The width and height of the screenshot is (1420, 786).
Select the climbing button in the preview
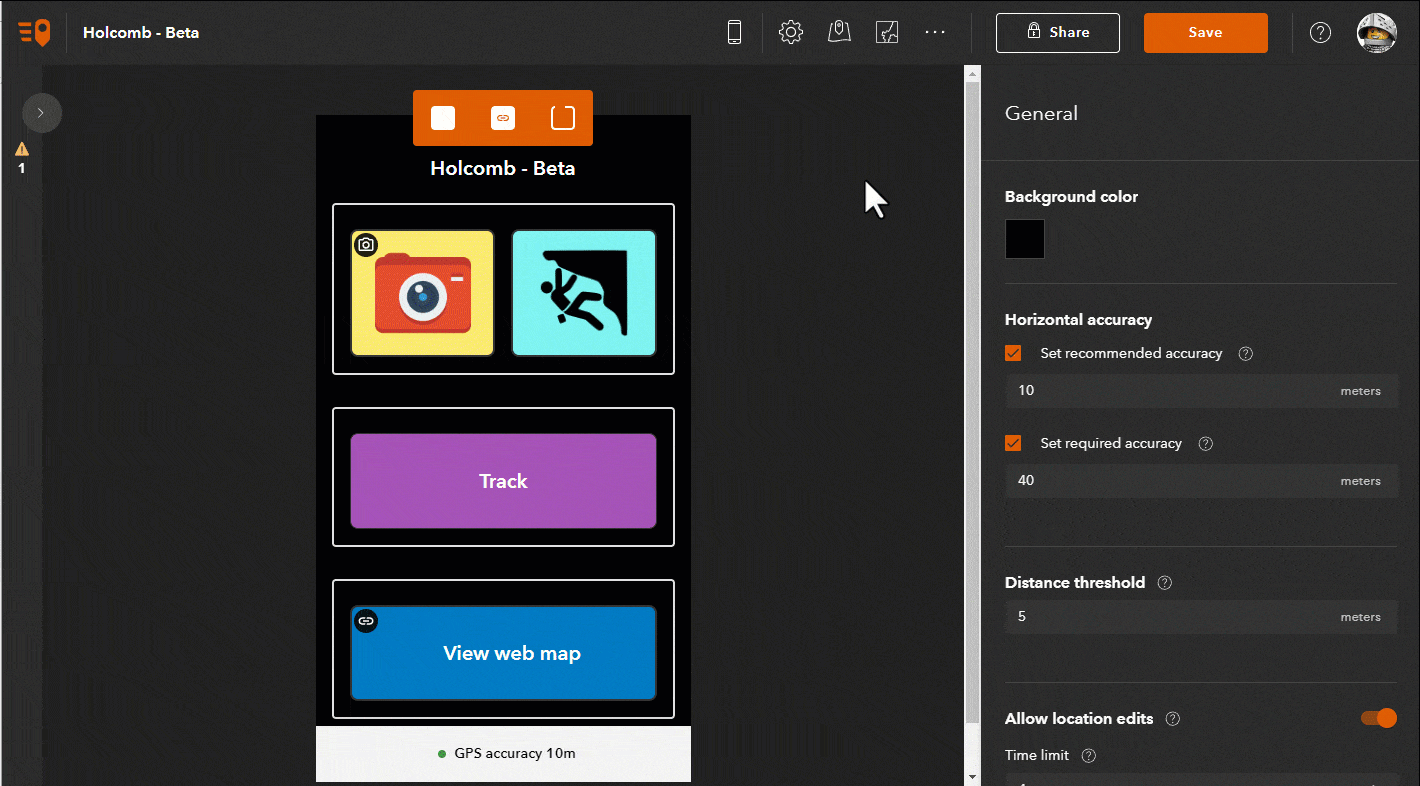pos(584,292)
